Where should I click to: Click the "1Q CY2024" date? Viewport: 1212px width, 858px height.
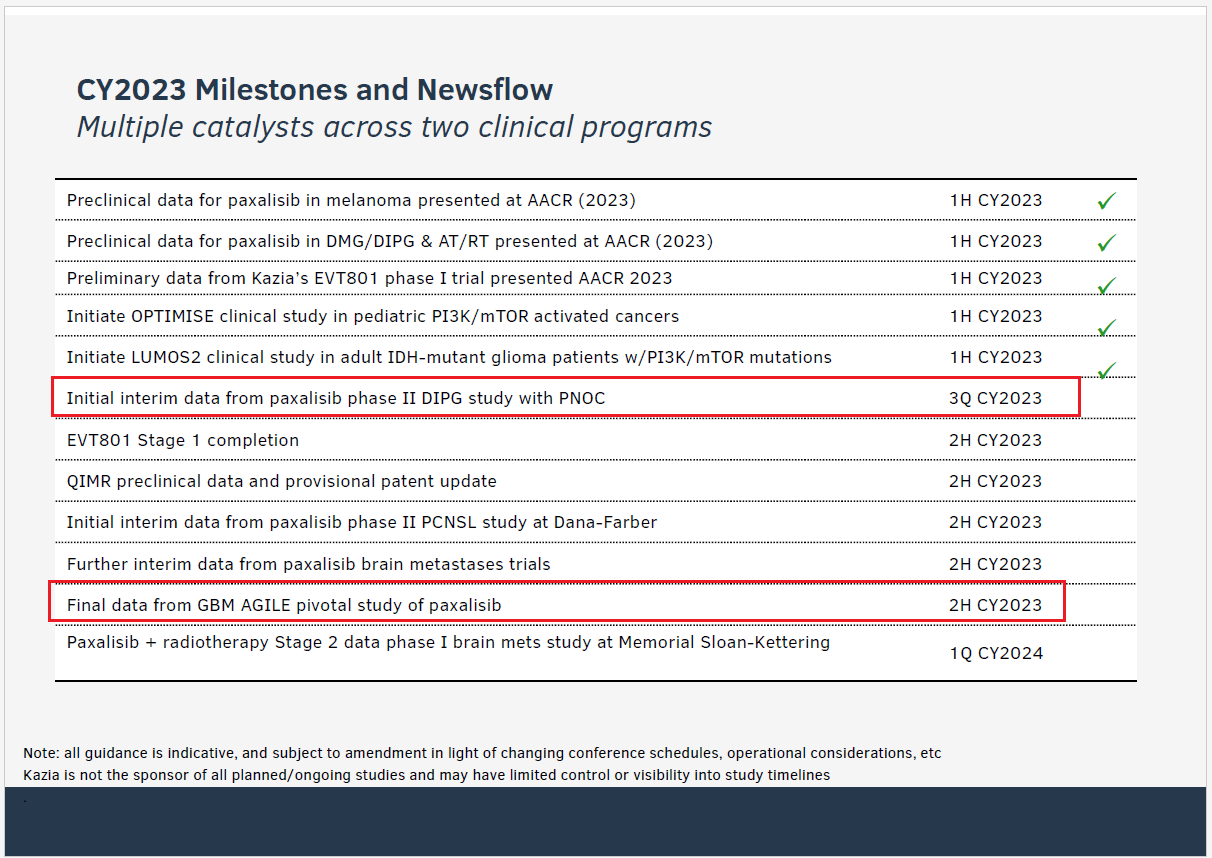coord(996,654)
